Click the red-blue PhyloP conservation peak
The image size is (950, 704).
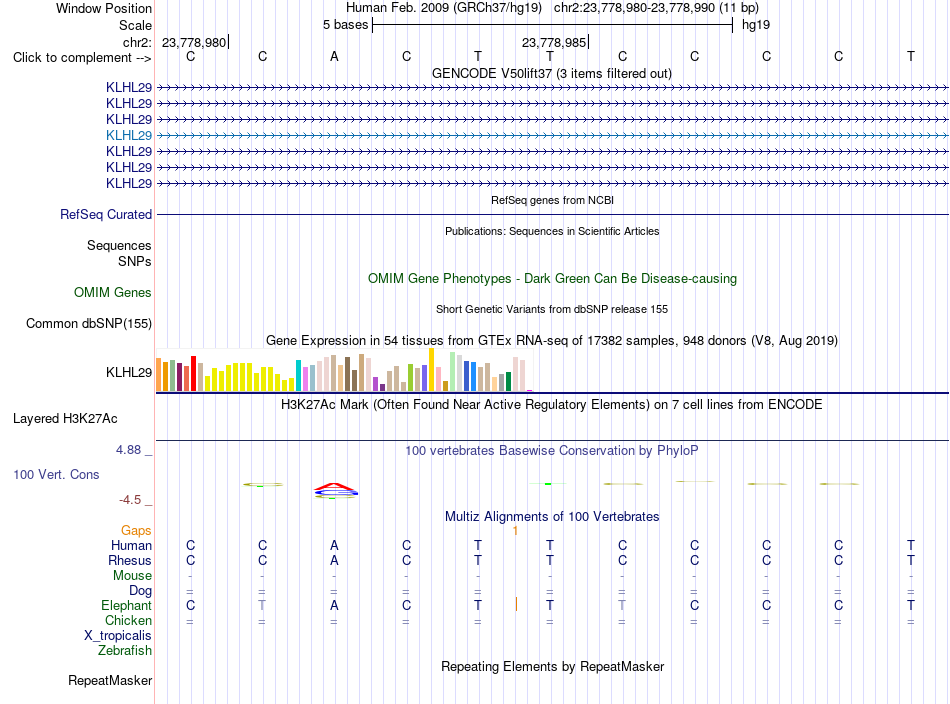pyautogui.click(x=336, y=490)
